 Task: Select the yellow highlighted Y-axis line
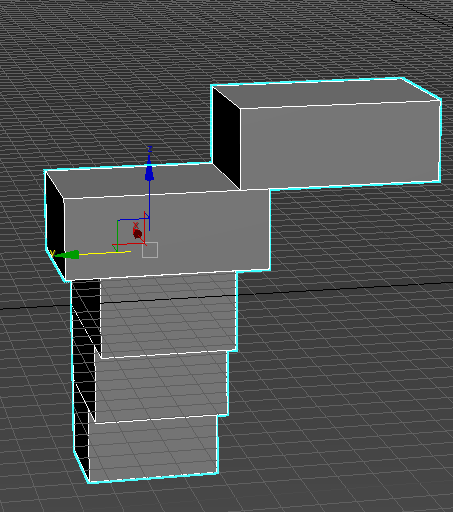(x=104, y=253)
